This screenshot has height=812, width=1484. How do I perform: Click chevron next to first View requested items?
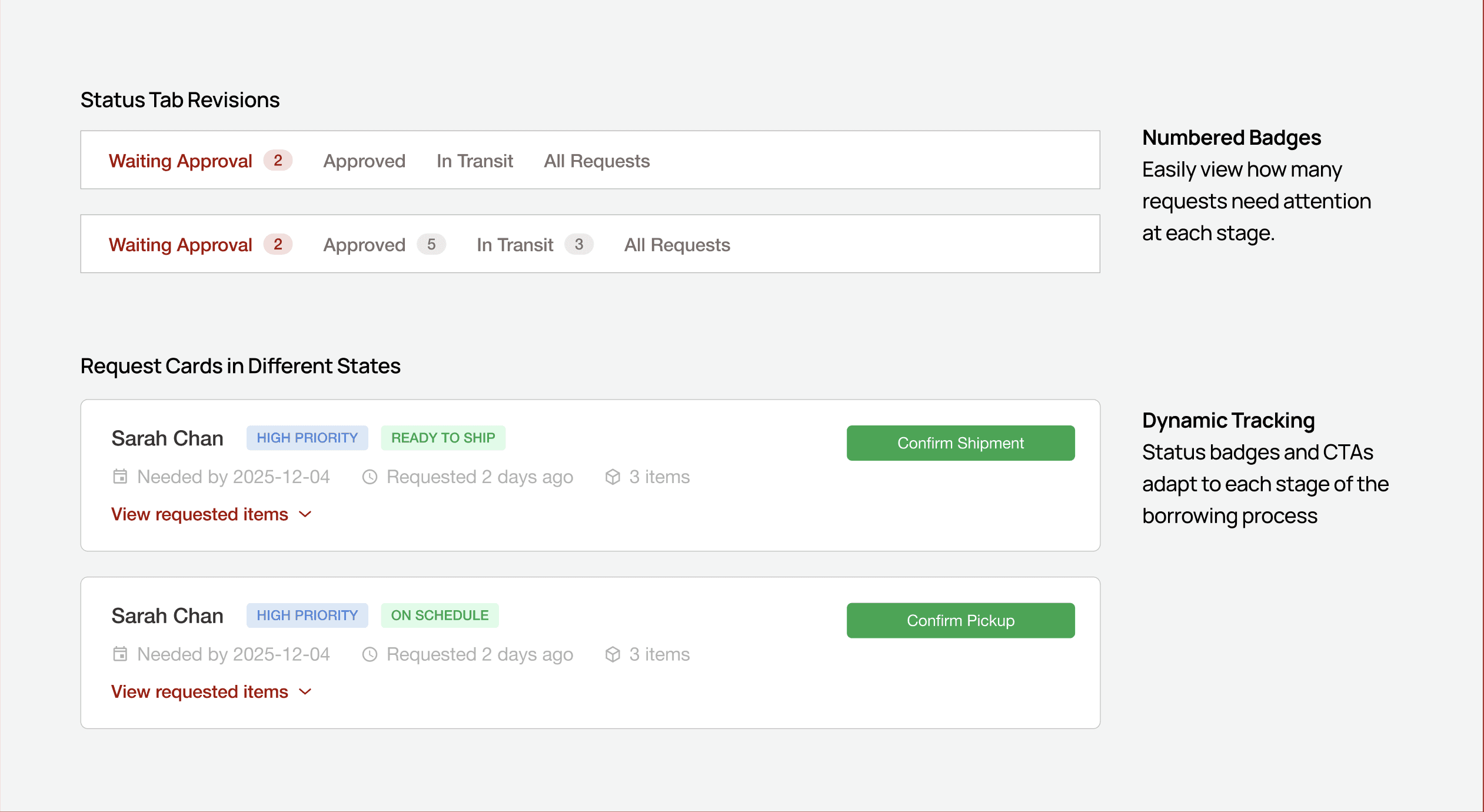click(305, 514)
